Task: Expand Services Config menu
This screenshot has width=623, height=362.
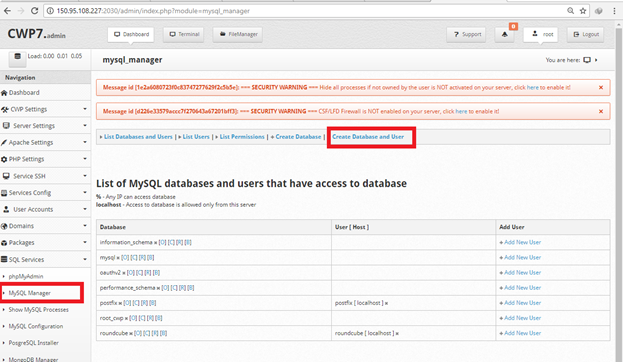Action: click(x=45, y=193)
